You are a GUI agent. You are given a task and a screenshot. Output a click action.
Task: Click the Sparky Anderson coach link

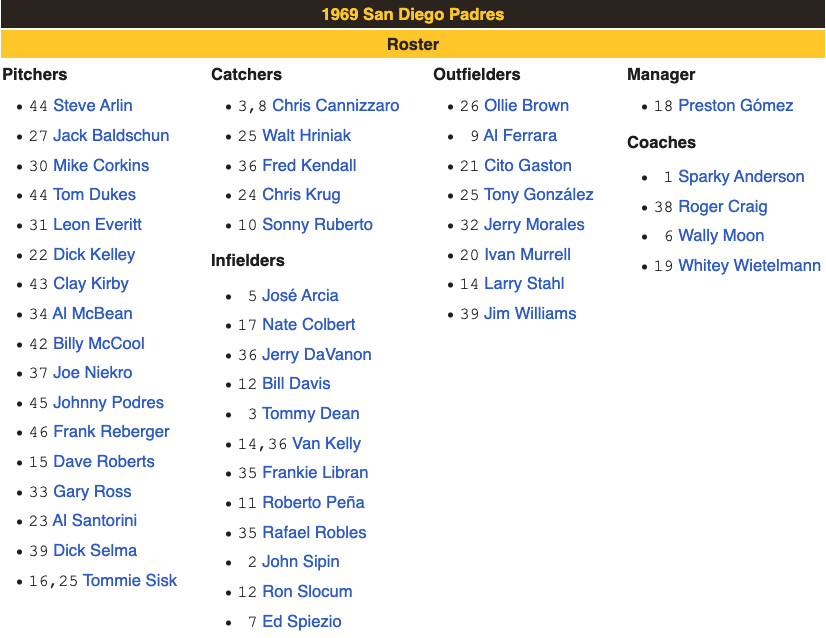pyautogui.click(x=741, y=176)
